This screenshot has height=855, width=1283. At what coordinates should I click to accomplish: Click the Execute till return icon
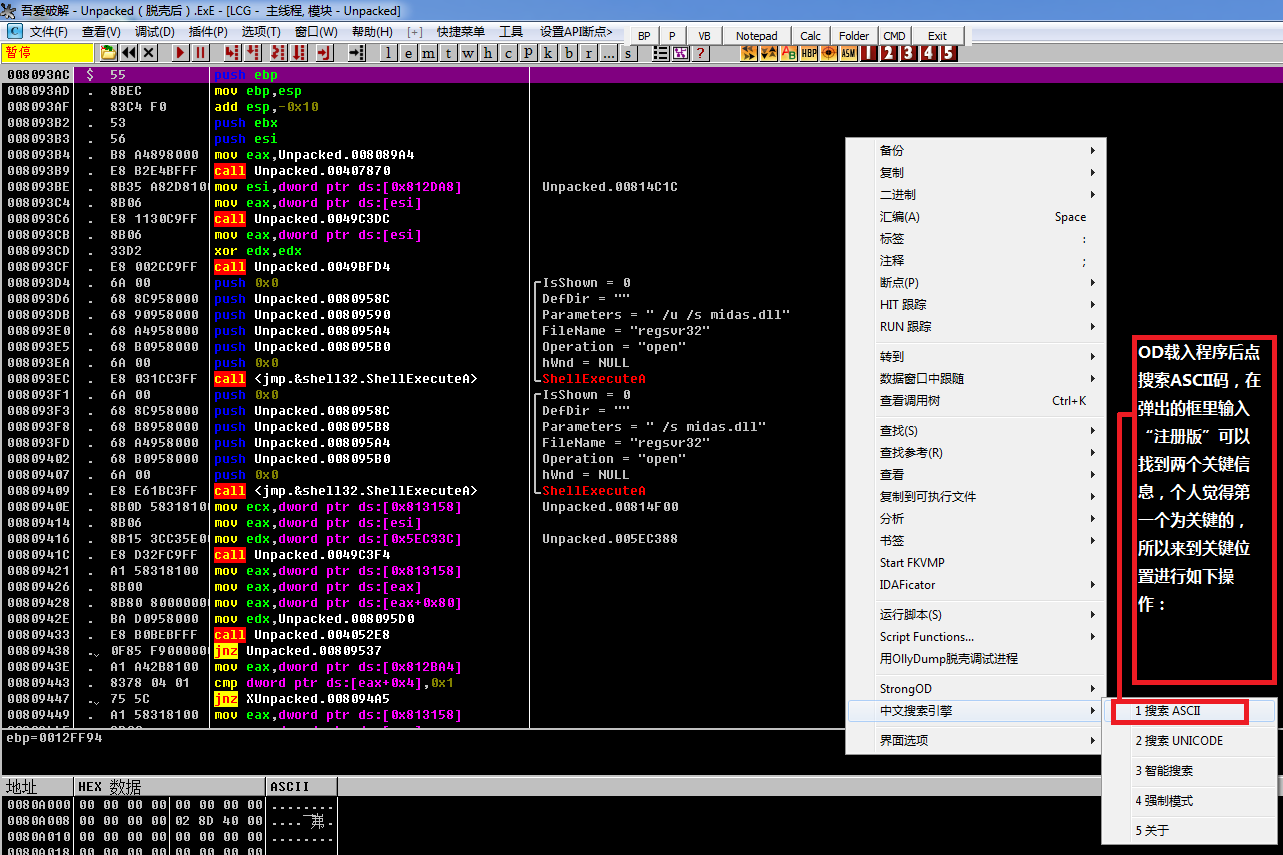[326, 53]
